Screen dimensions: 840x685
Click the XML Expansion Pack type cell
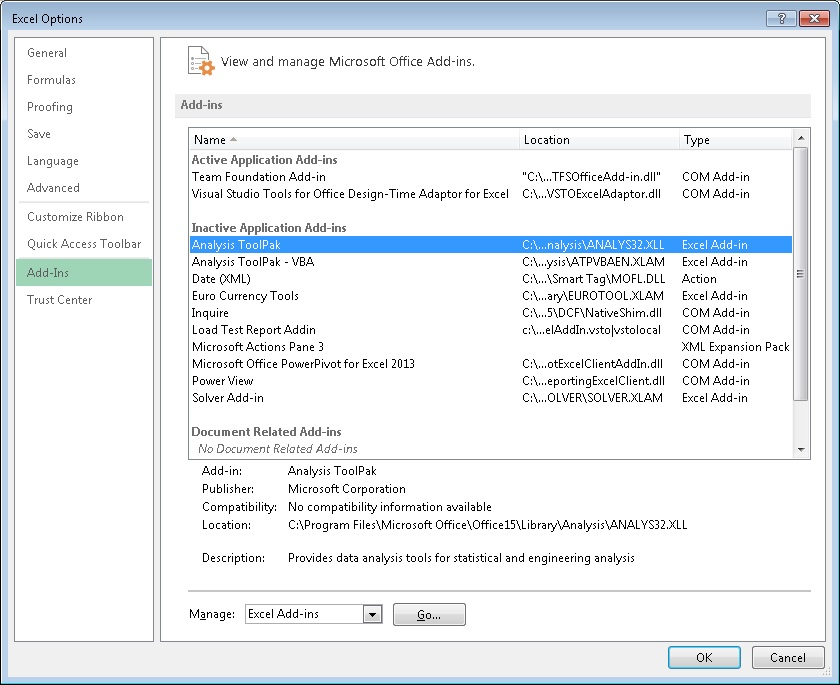(x=736, y=347)
